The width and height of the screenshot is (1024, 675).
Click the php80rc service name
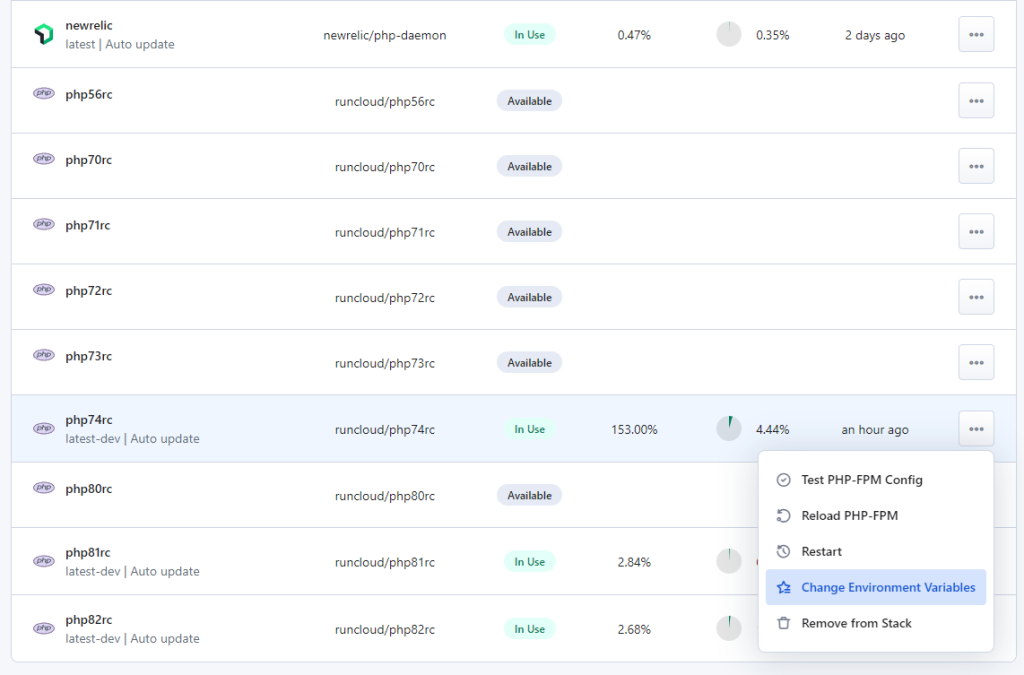(x=89, y=489)
